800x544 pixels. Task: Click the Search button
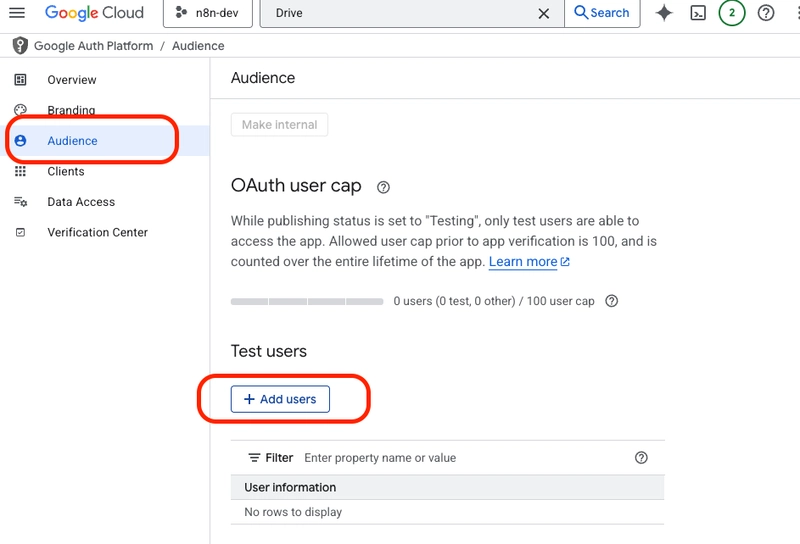pyautogui.click(x=602, y=13)
